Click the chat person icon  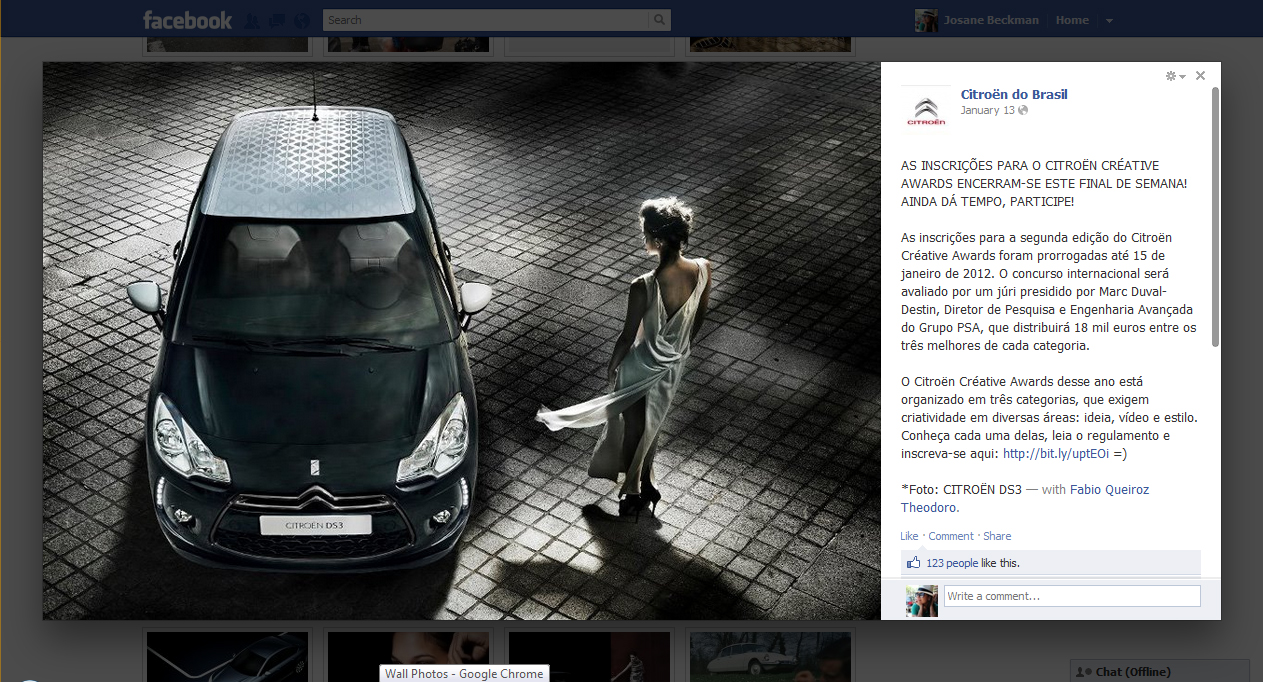click(1082, 671)
